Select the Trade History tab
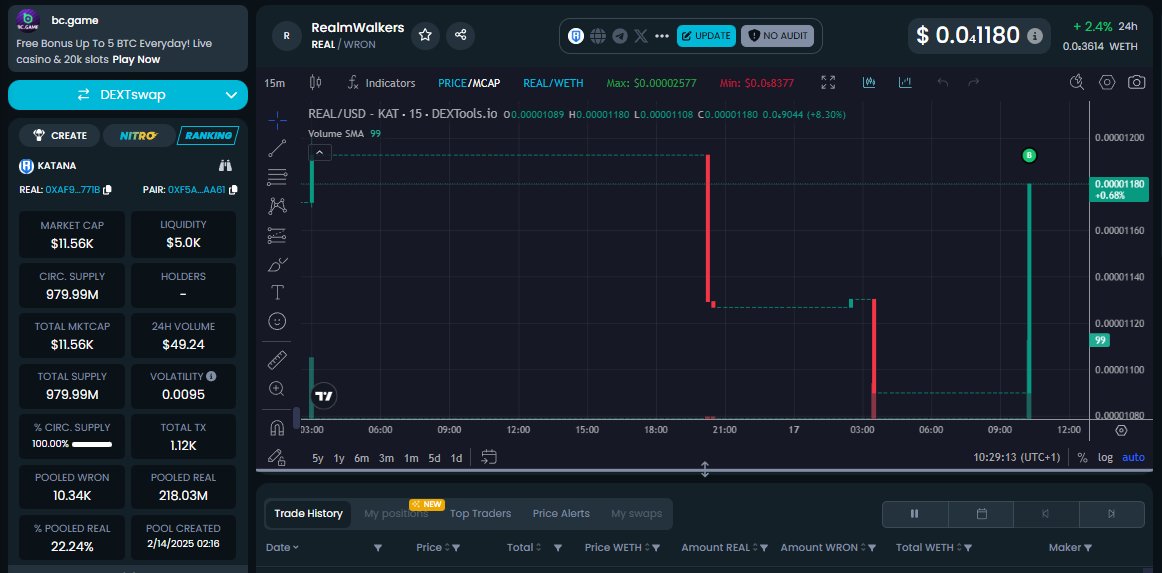 (308, 513)
